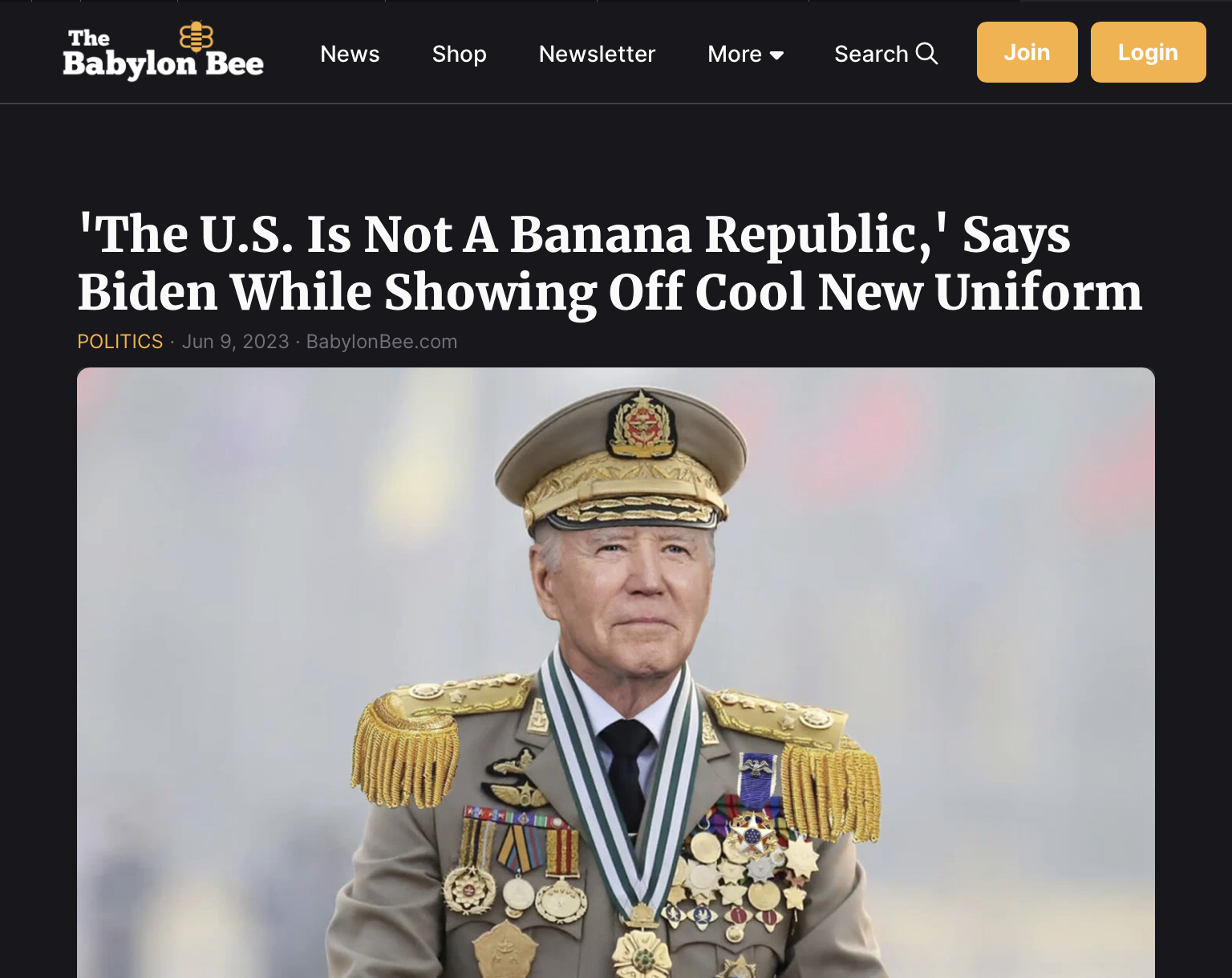
Task: Click the Jun 9, 2023 date
Action: (x=236, y=342)
